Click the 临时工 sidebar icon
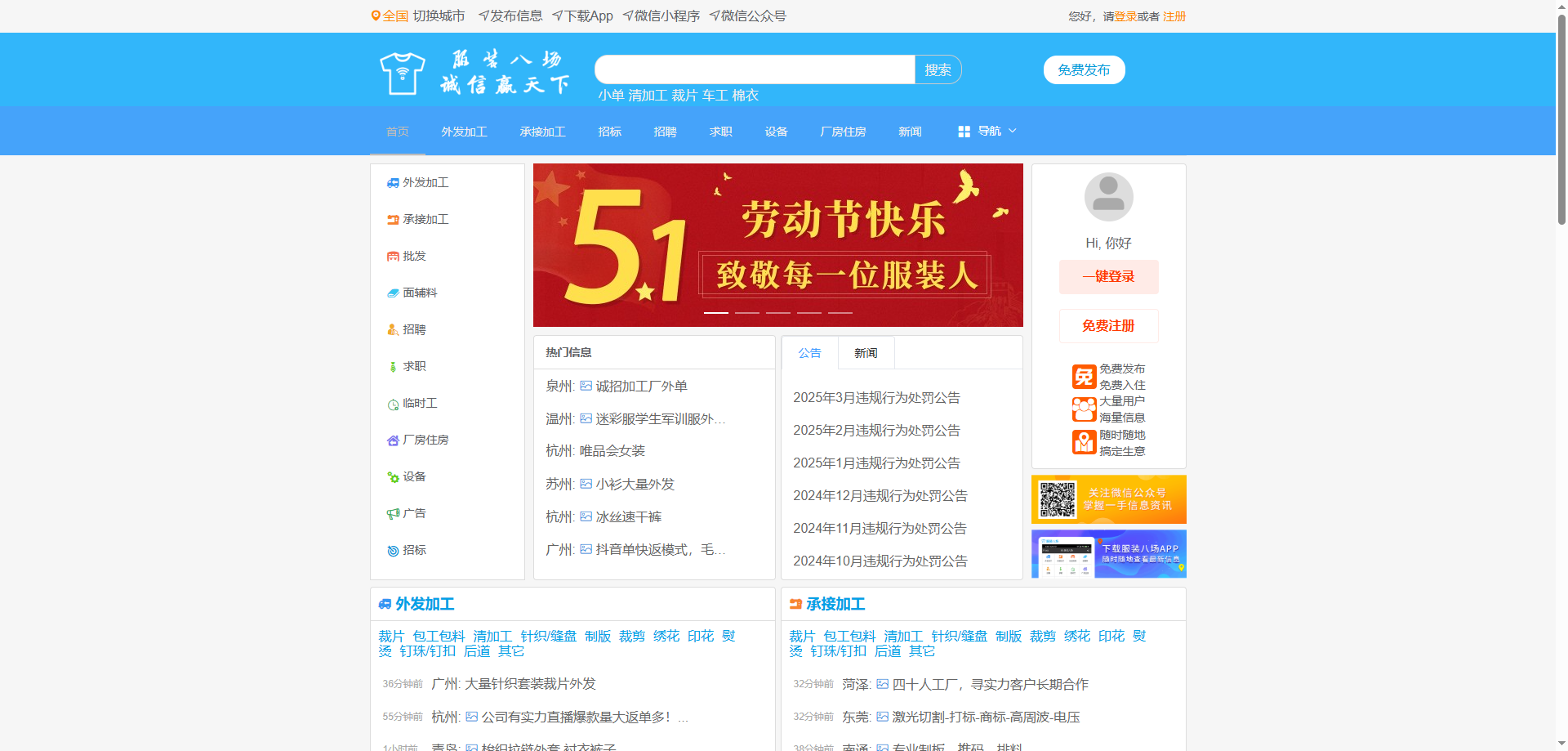Image resolution: width=1568 pixels, height=751 pixels. (394, 403)
